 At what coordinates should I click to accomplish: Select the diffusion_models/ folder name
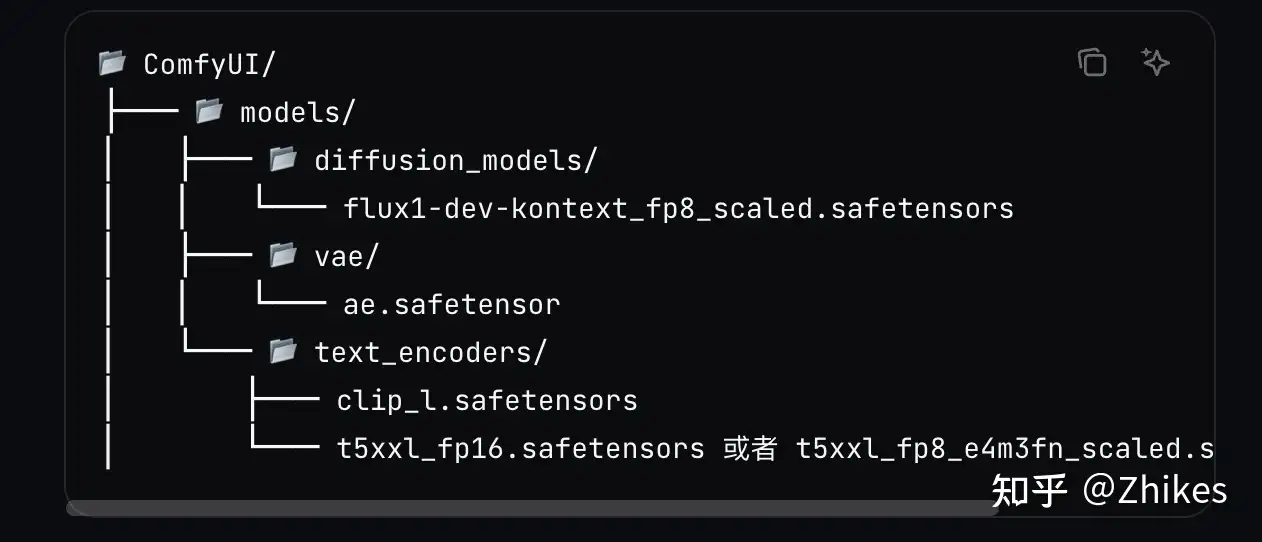pos(455,160)
